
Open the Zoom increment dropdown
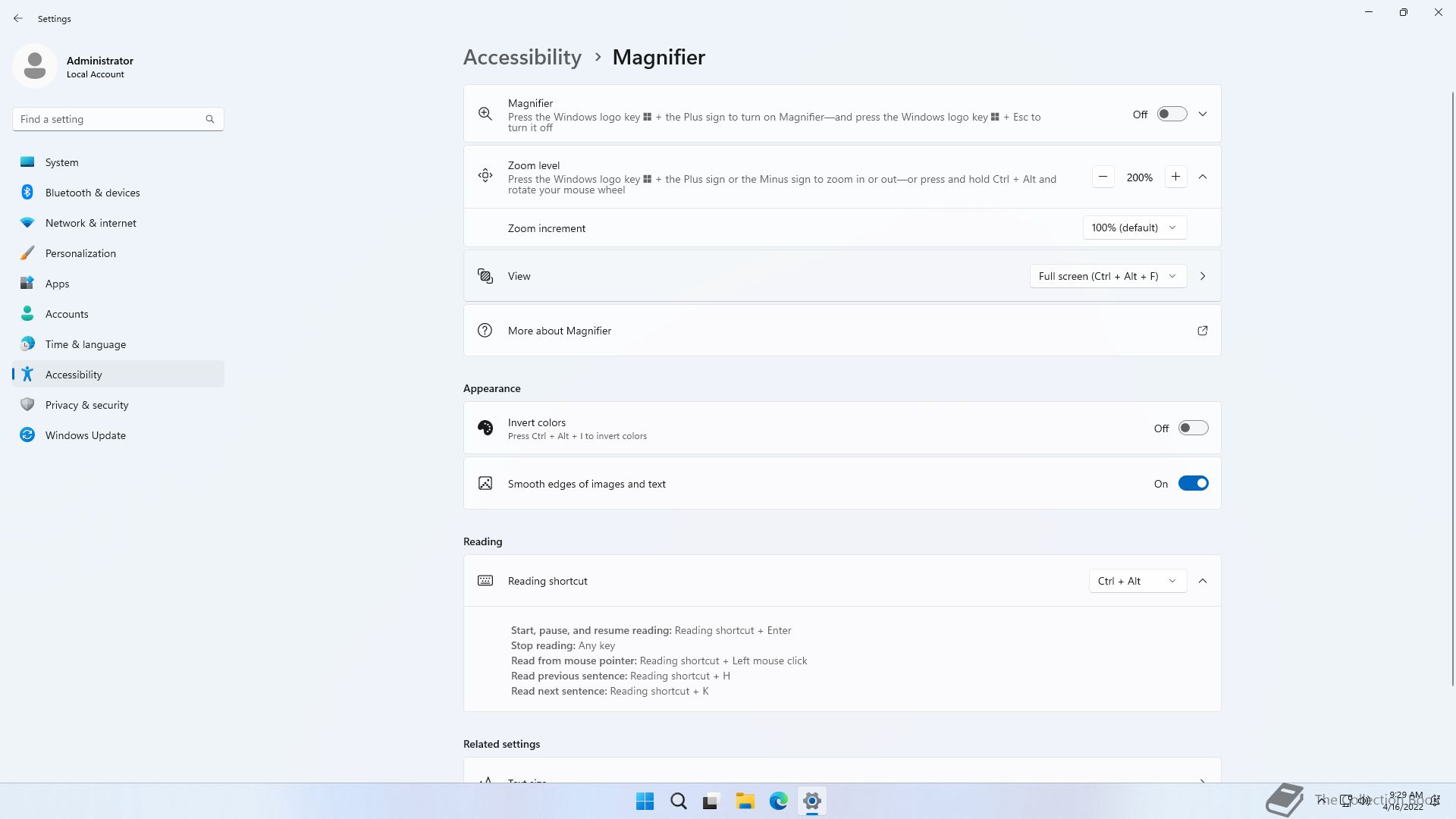(x=1134, y=227)
